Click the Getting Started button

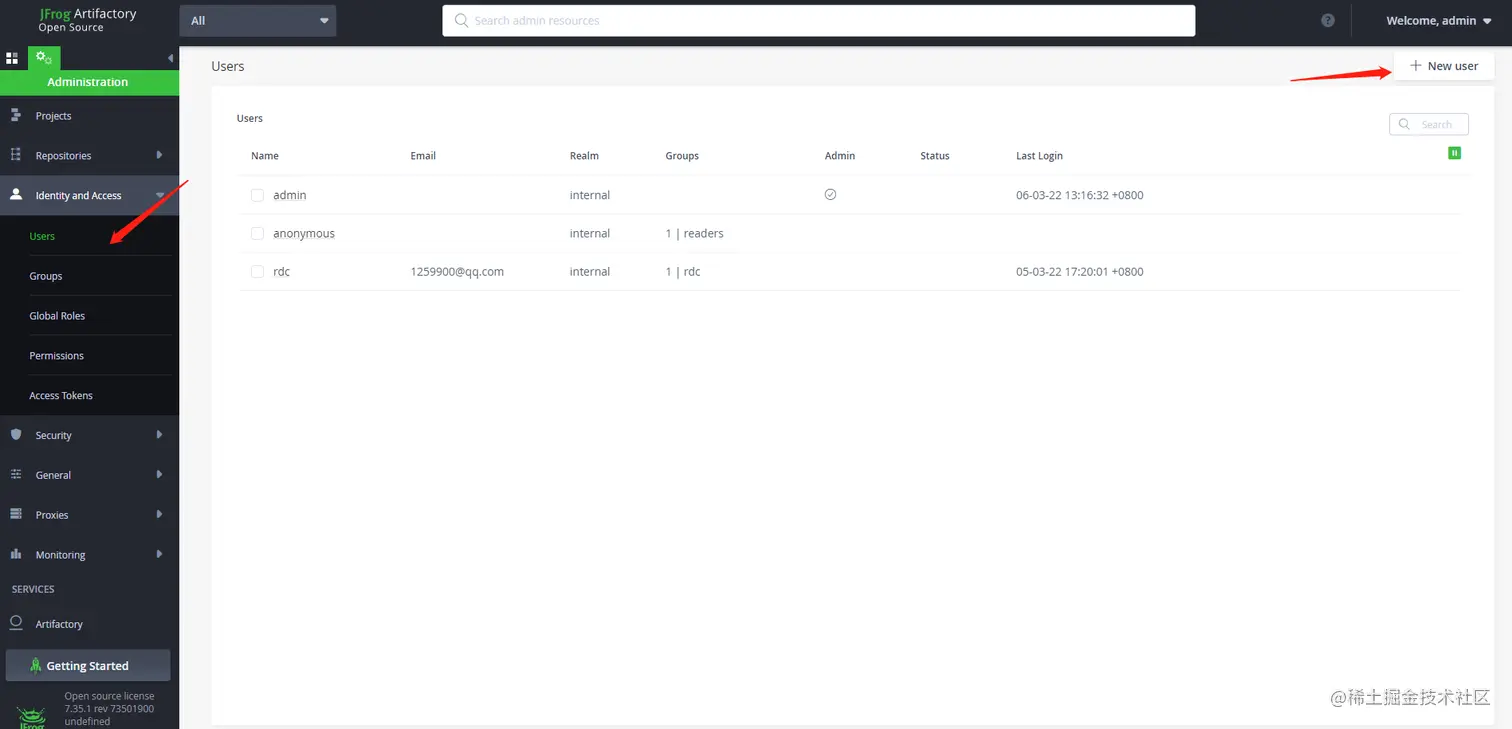[88, 666]
